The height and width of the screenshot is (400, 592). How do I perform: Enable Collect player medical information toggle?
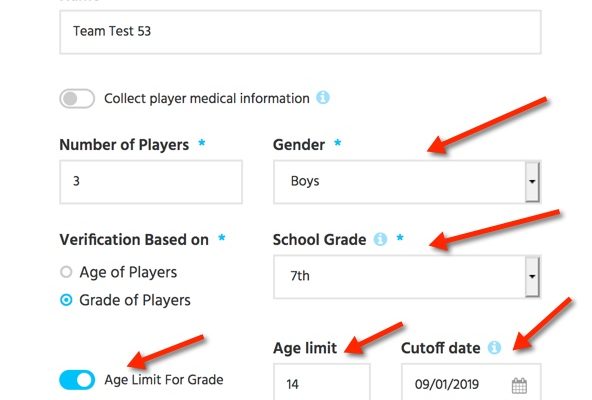(77, 99)
